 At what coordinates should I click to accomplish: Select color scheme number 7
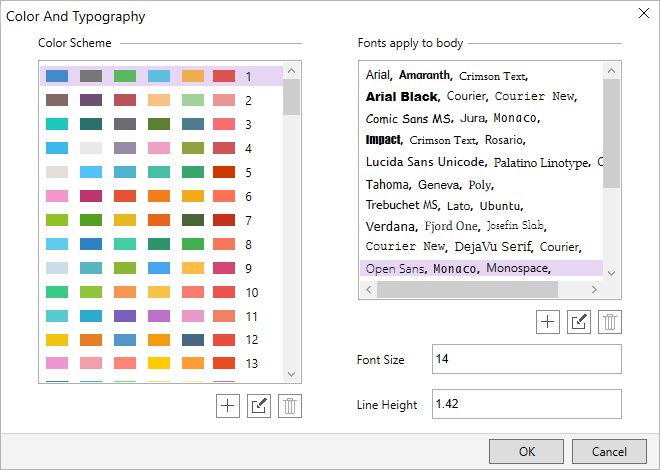(x=160, y=220)
